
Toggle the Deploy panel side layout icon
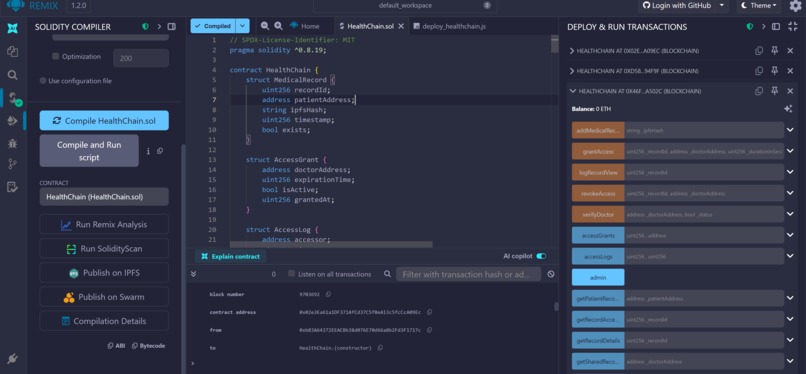[x=776, y=27]
